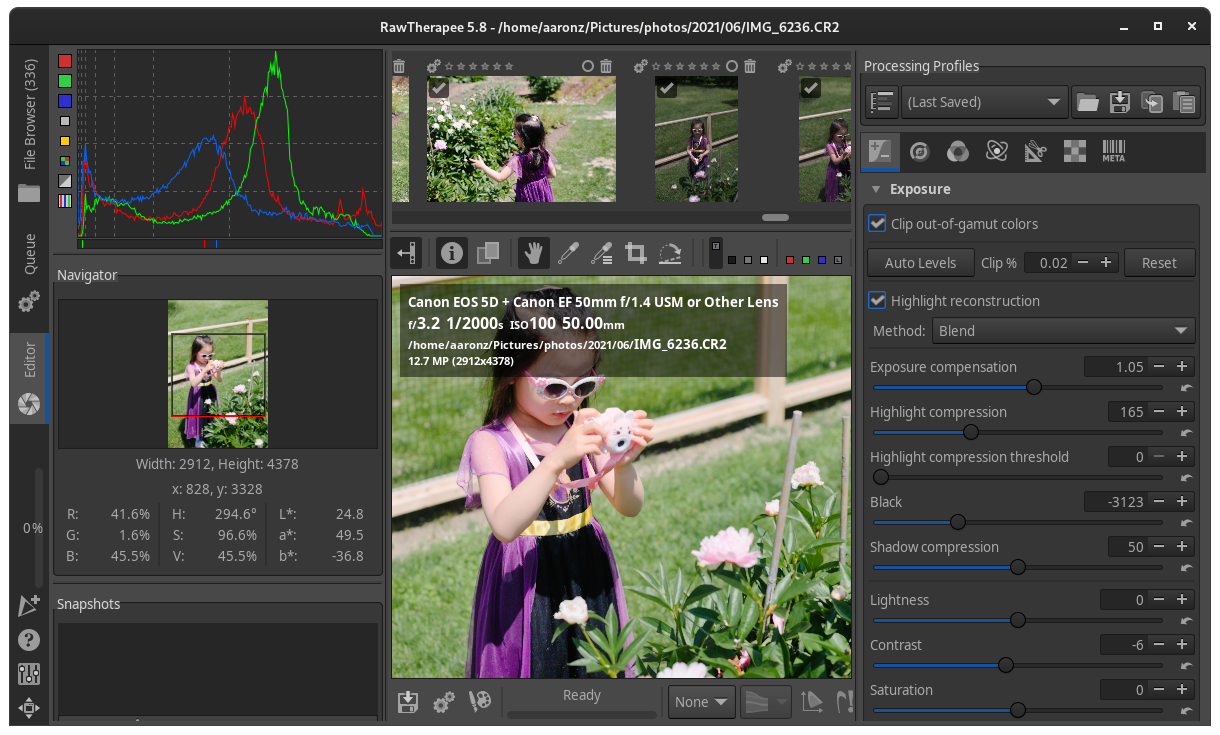The height and width of the screenshot is (735, 1220).
Task: Click the Exposure compensation slider handle
Action: 1034,387
